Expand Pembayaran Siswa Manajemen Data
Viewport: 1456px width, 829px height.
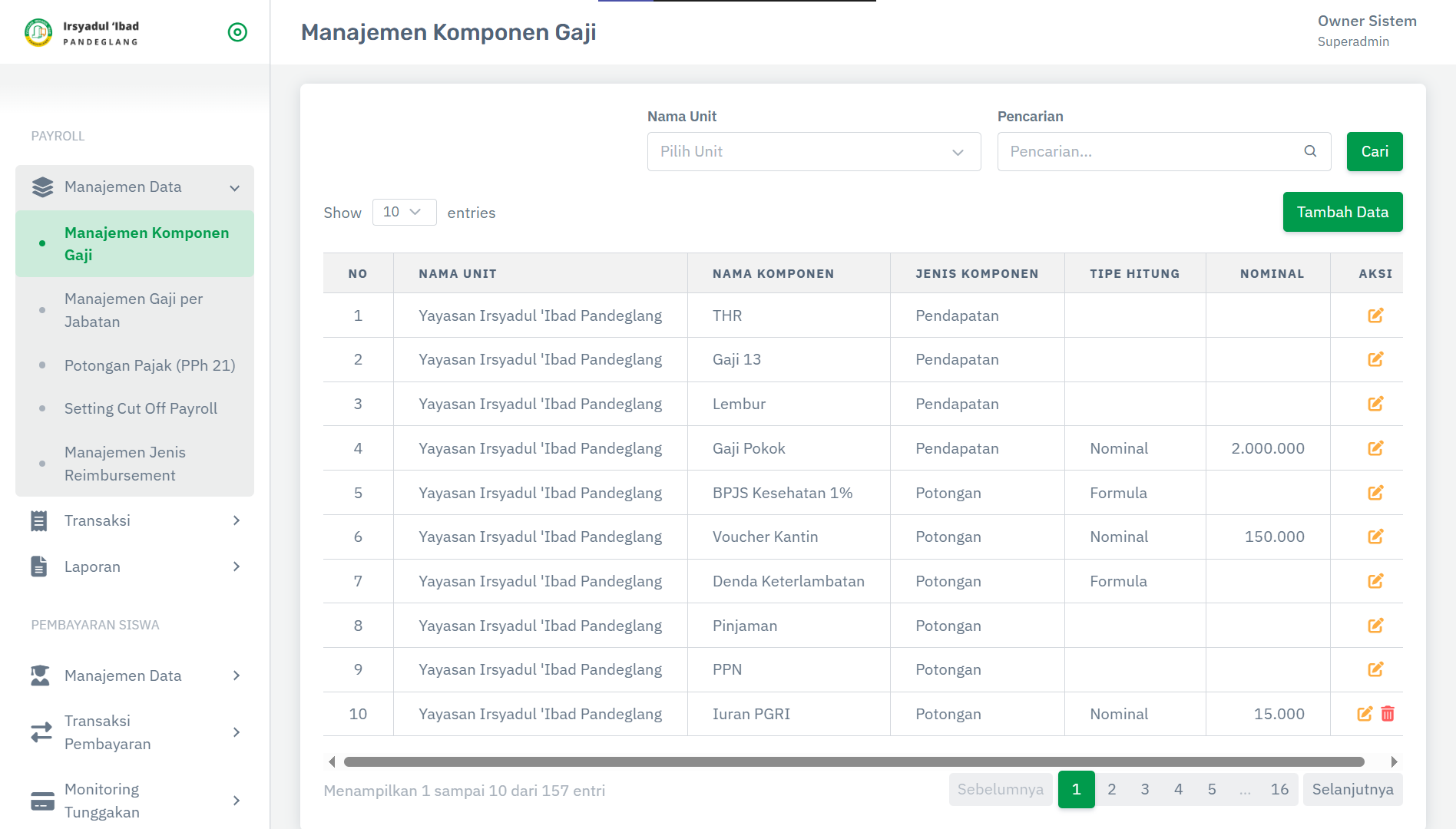coord(135,675)
